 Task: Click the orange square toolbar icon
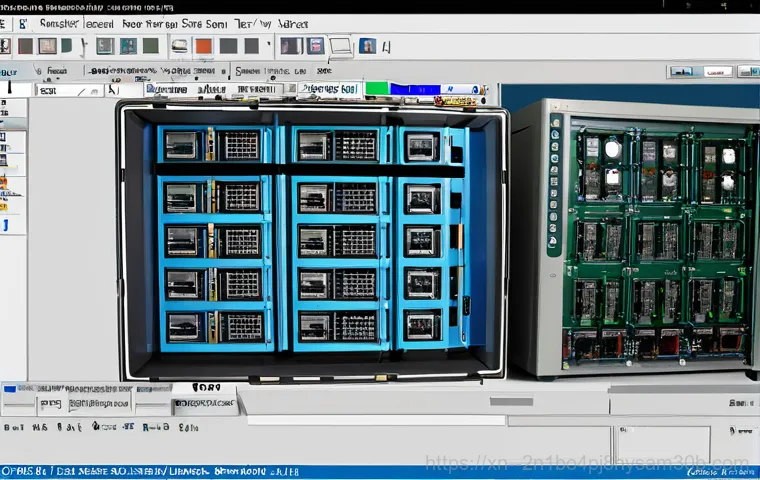pyautogui.click(x=204, y=46)
